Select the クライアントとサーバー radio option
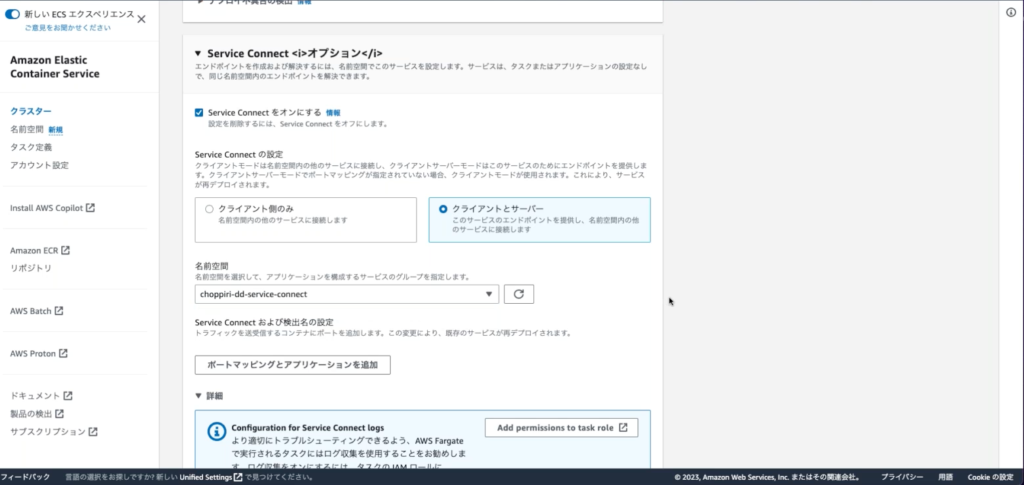The height and width of the screenshot is (485, 1024). 443,209
